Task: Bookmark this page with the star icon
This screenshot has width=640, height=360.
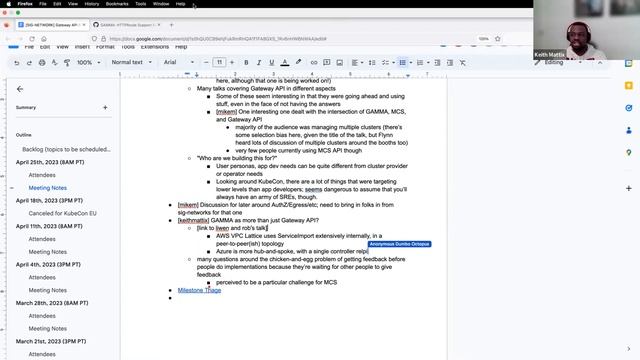Action: click(x=498, y=39)
